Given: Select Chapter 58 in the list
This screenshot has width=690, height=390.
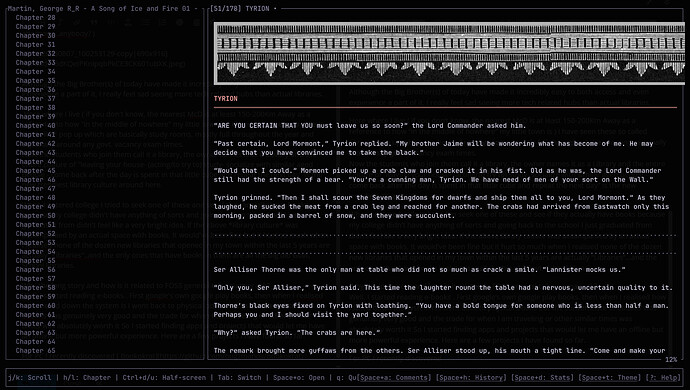Looking at the screenshot, I should click(36, 287).
